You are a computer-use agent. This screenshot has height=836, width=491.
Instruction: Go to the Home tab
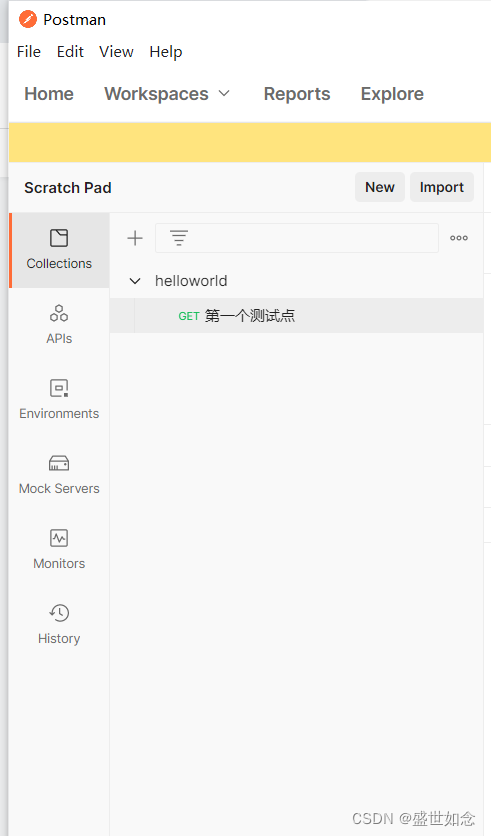point(49,94)
